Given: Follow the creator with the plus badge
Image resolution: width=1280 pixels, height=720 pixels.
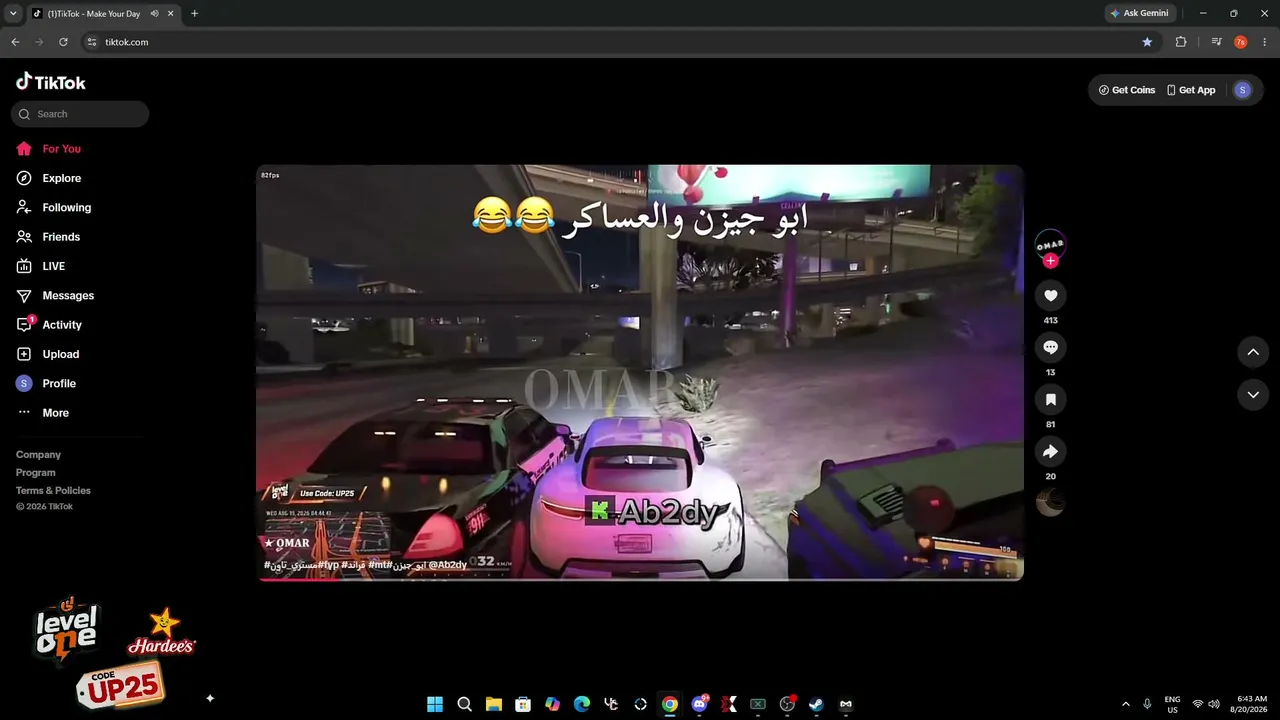Looking at the screenshot, I should click(x=1050, y=261).
